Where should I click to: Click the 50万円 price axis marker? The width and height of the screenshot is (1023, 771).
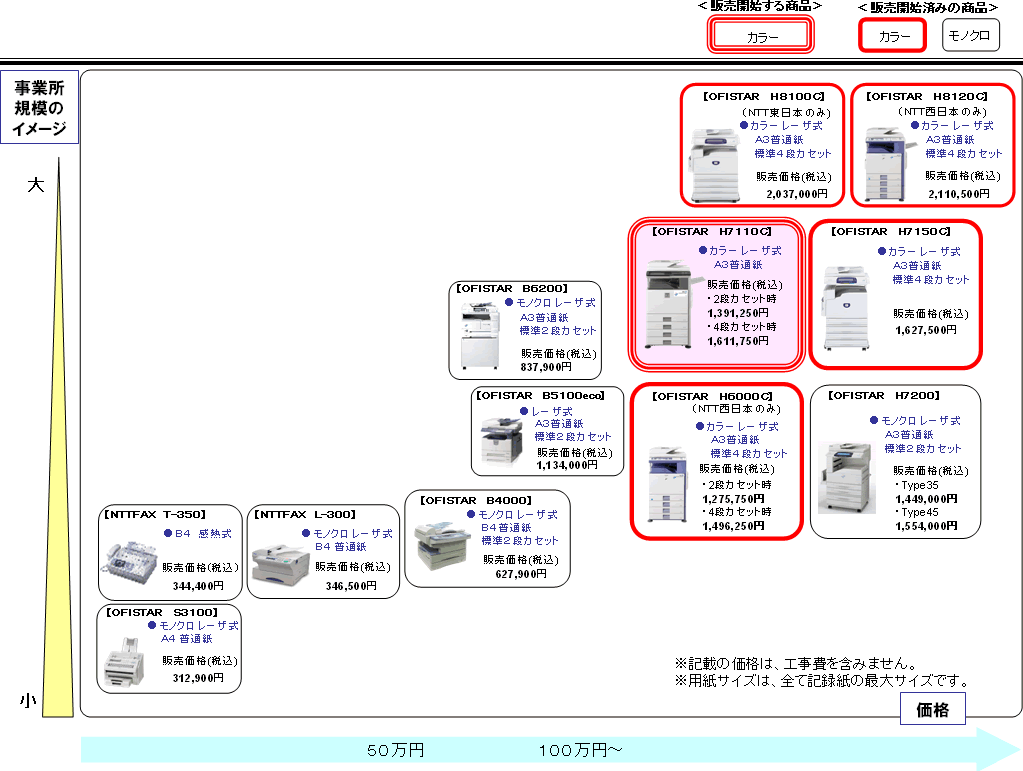pyautogui.click(x=395, y=750)
